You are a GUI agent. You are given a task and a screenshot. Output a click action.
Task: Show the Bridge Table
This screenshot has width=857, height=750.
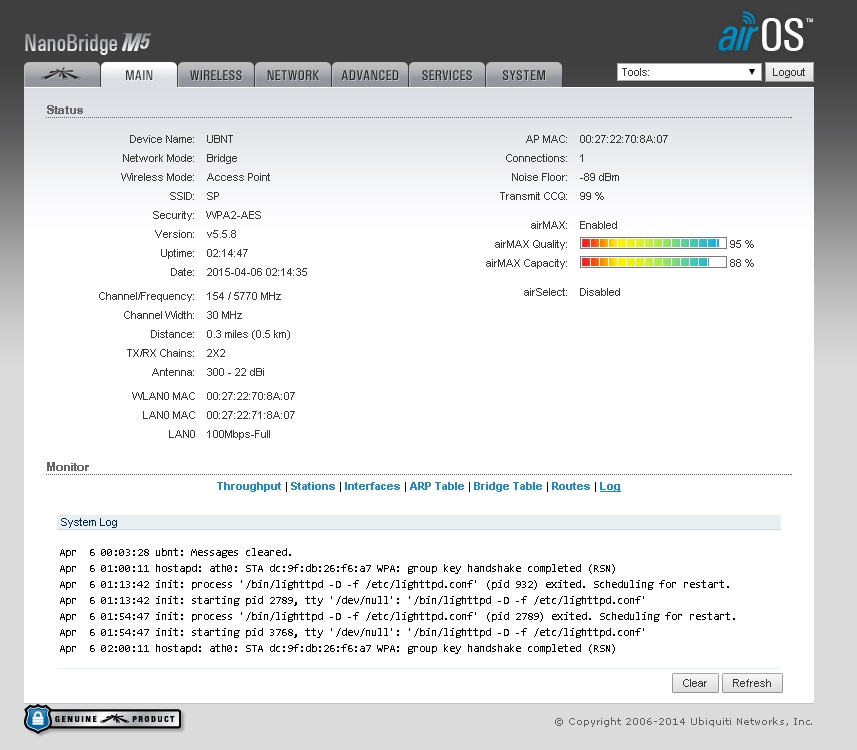point(508,486)
